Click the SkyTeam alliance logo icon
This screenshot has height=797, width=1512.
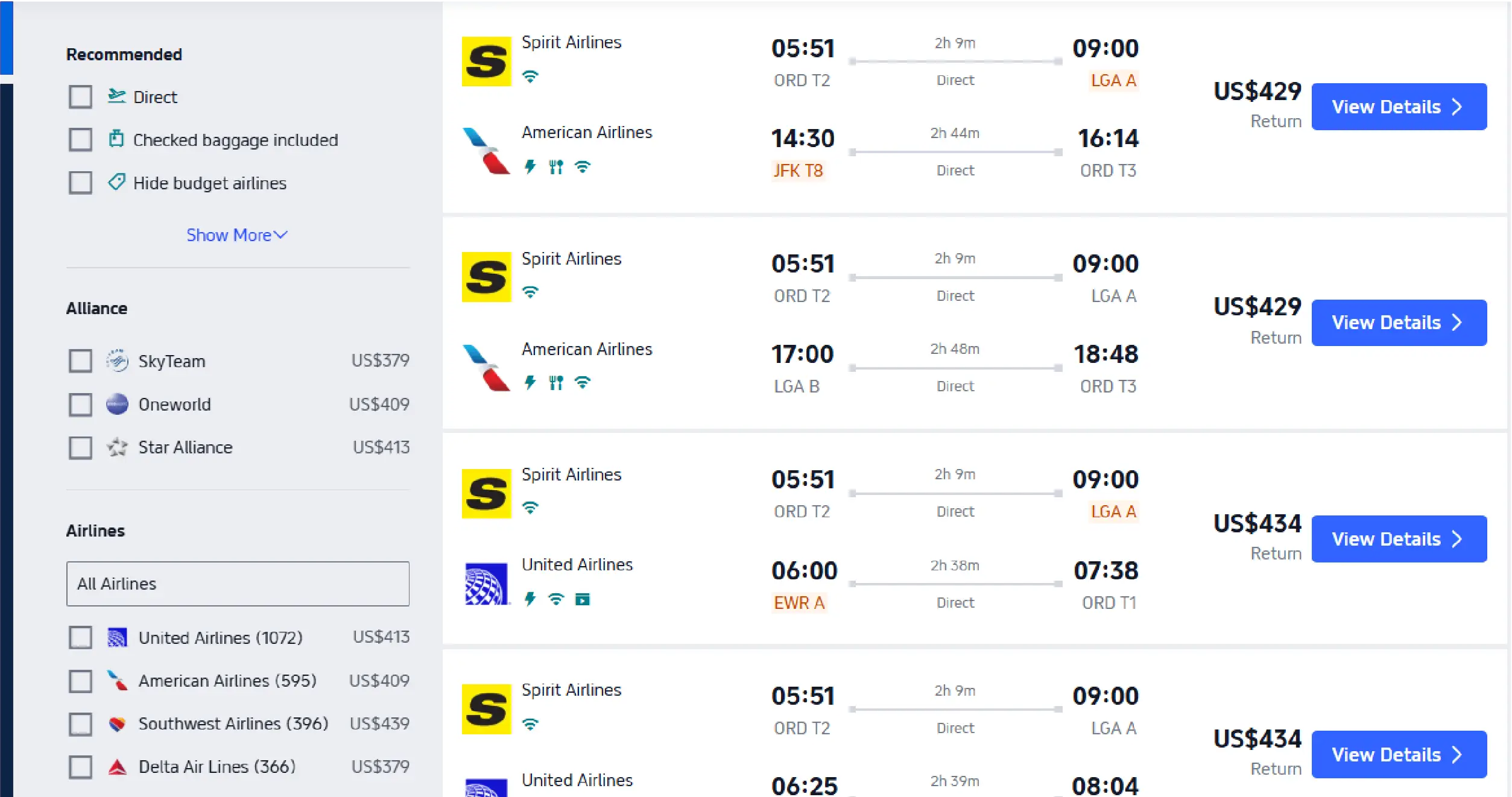117,361
